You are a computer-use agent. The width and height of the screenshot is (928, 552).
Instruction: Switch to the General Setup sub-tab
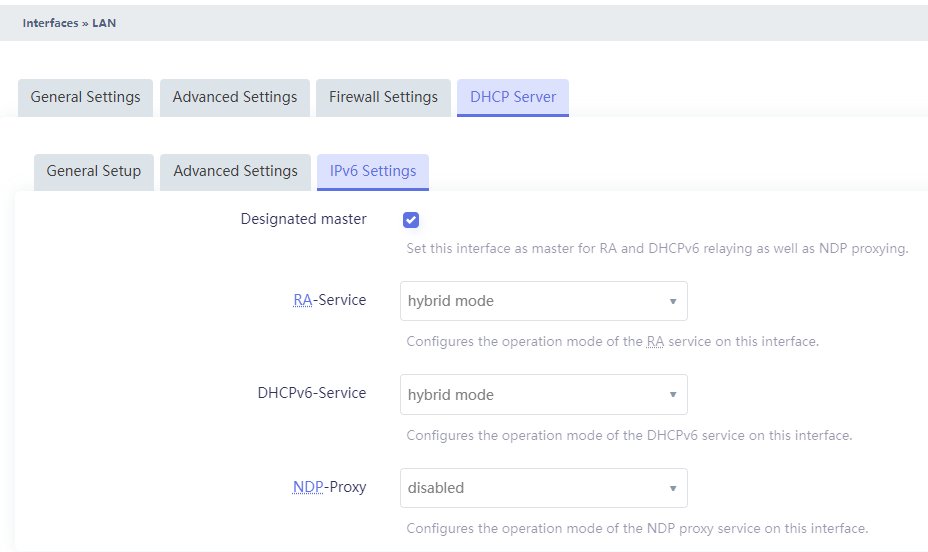(94, 172)
